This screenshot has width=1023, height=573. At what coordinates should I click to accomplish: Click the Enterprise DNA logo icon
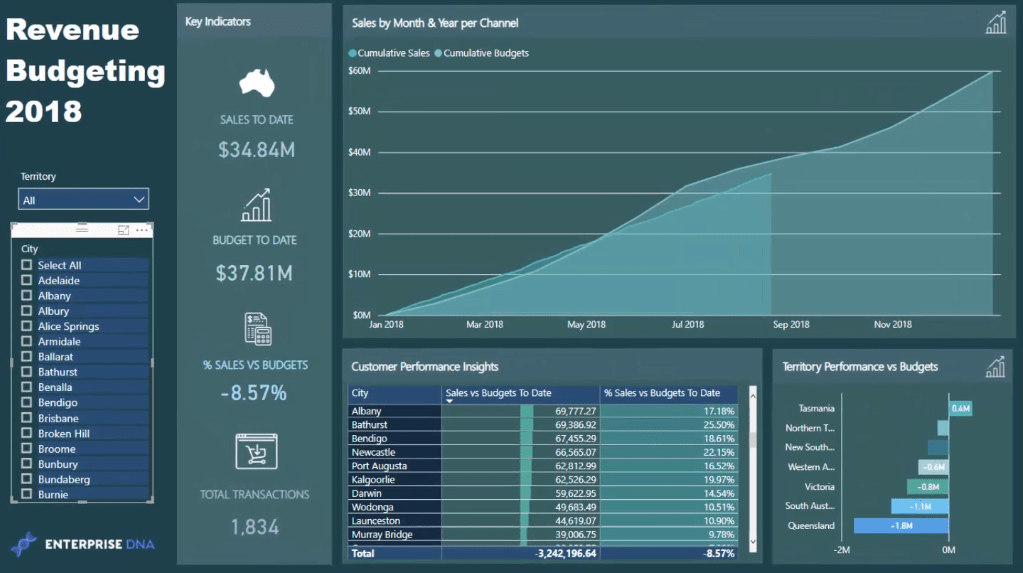coord(23,544)
